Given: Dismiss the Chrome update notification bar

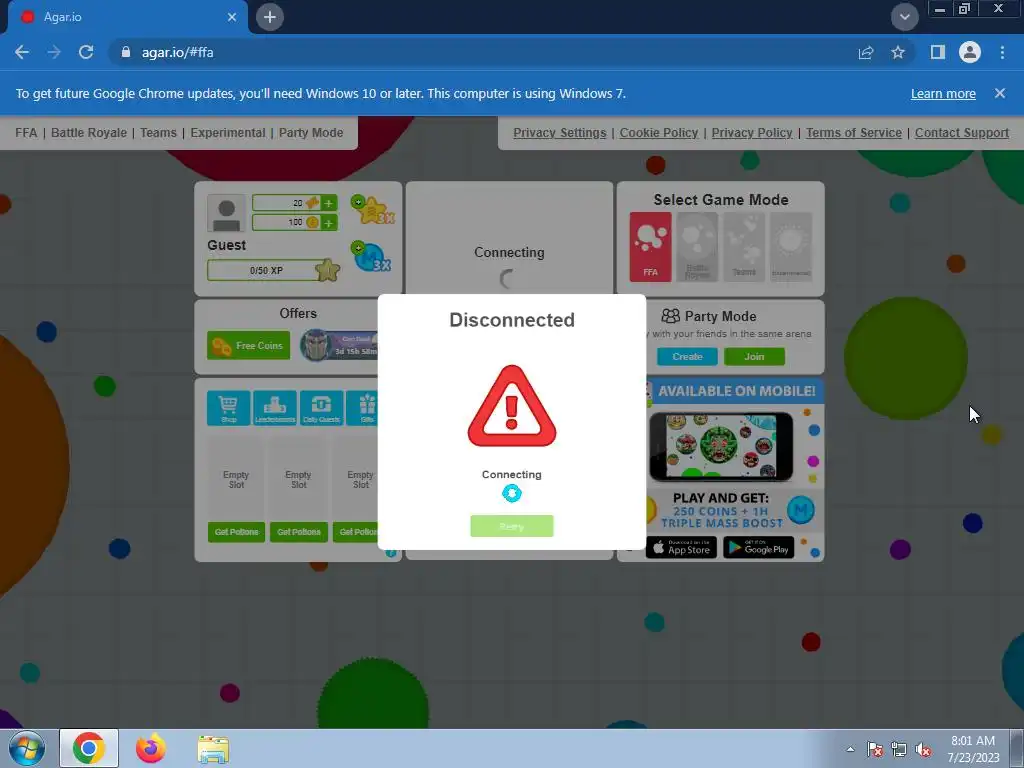Looking at the screenshot, I should click(1000, 93).
